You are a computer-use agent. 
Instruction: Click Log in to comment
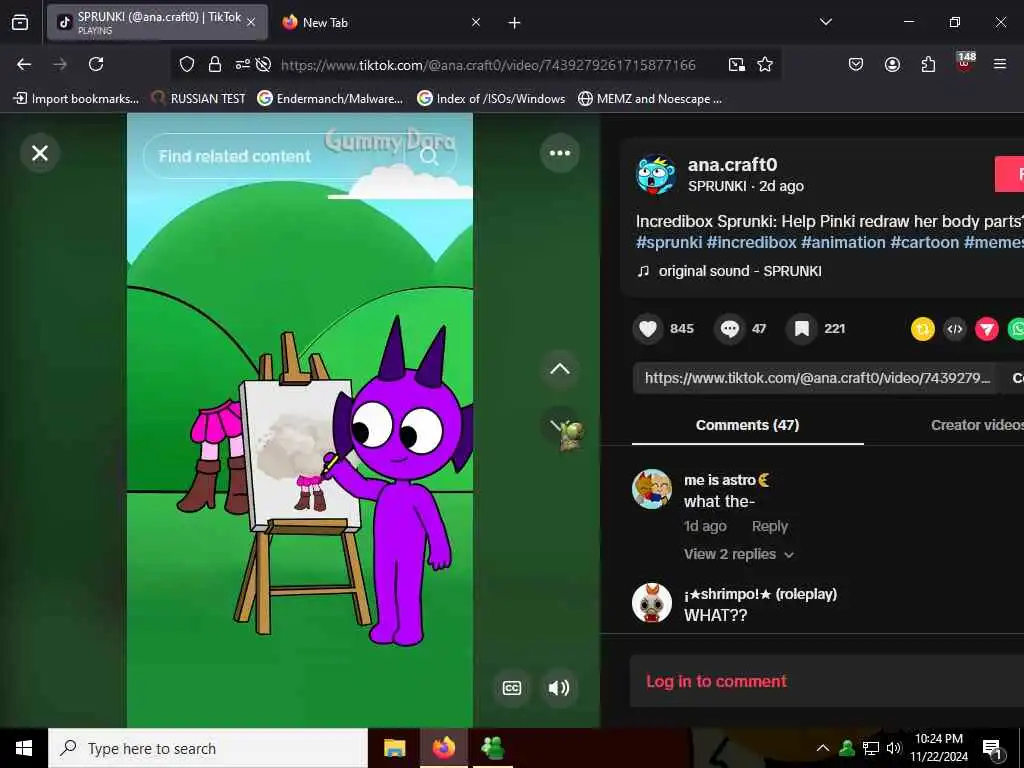tap(716, 681)
